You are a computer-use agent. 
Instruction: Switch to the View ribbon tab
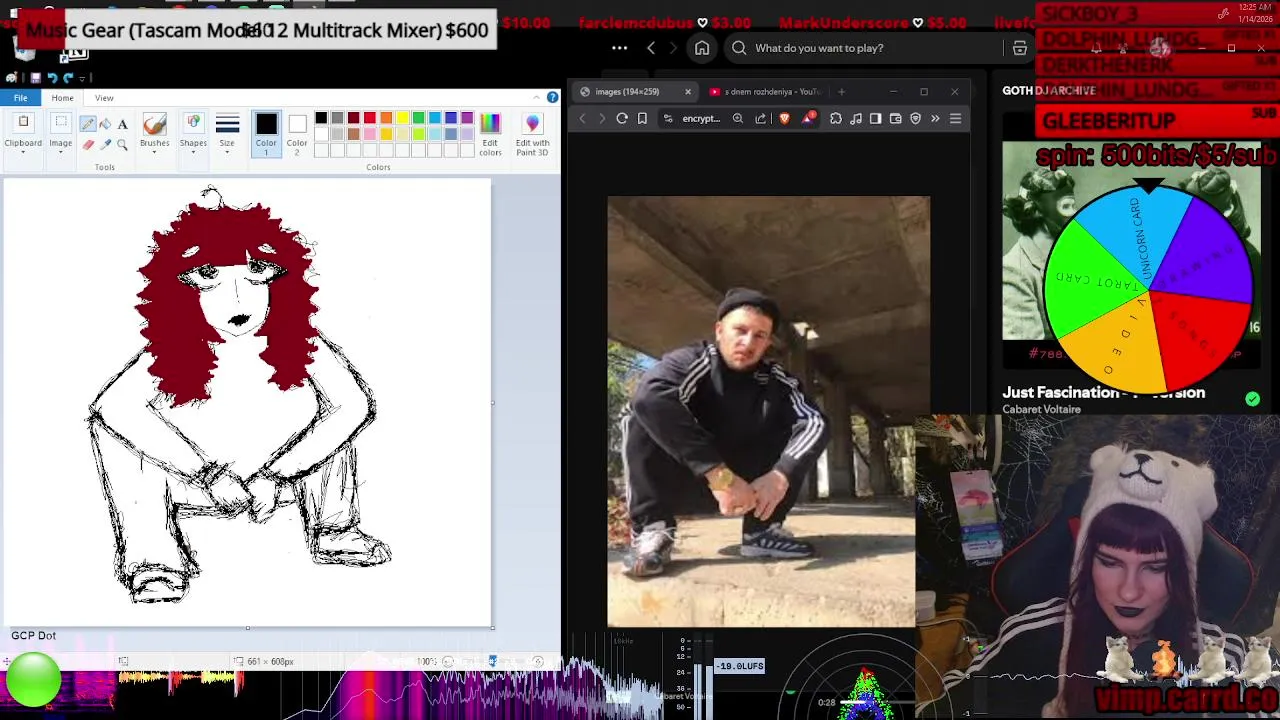tap(104, 98)
